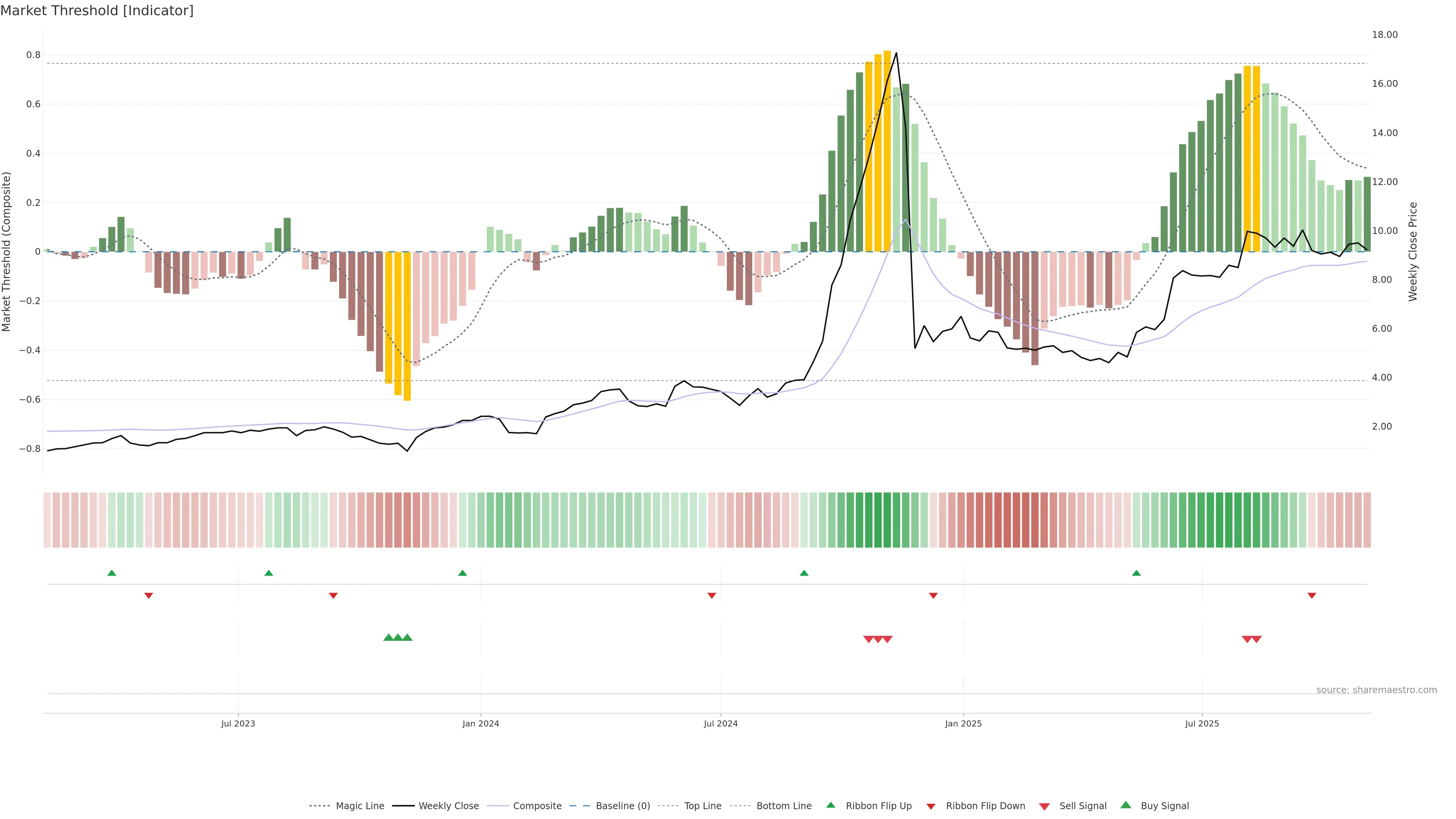Click the Ribbon Flip Up legend triangle icon
Image resolution: width=1456 pixels, height=819 pixels.
tap(830, 805)
